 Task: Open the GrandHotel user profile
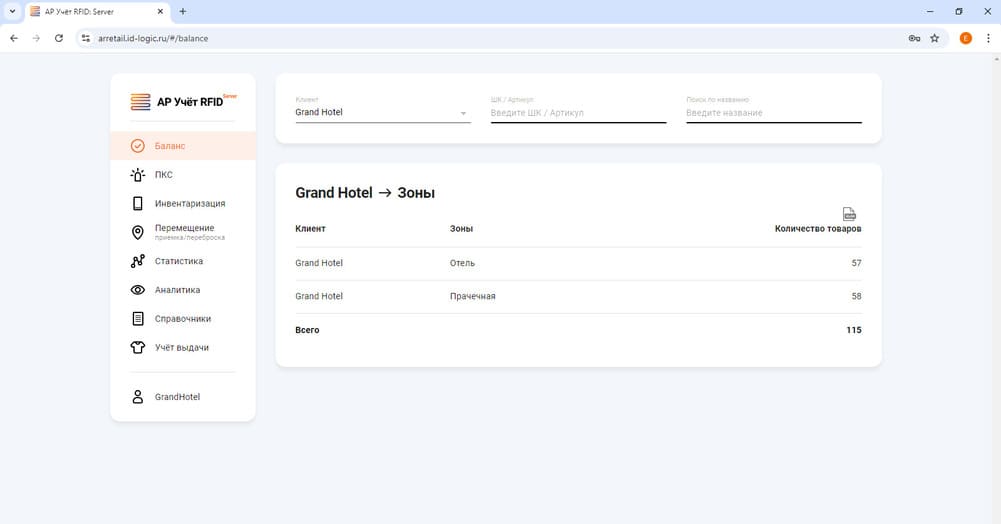tap(176, 397)
